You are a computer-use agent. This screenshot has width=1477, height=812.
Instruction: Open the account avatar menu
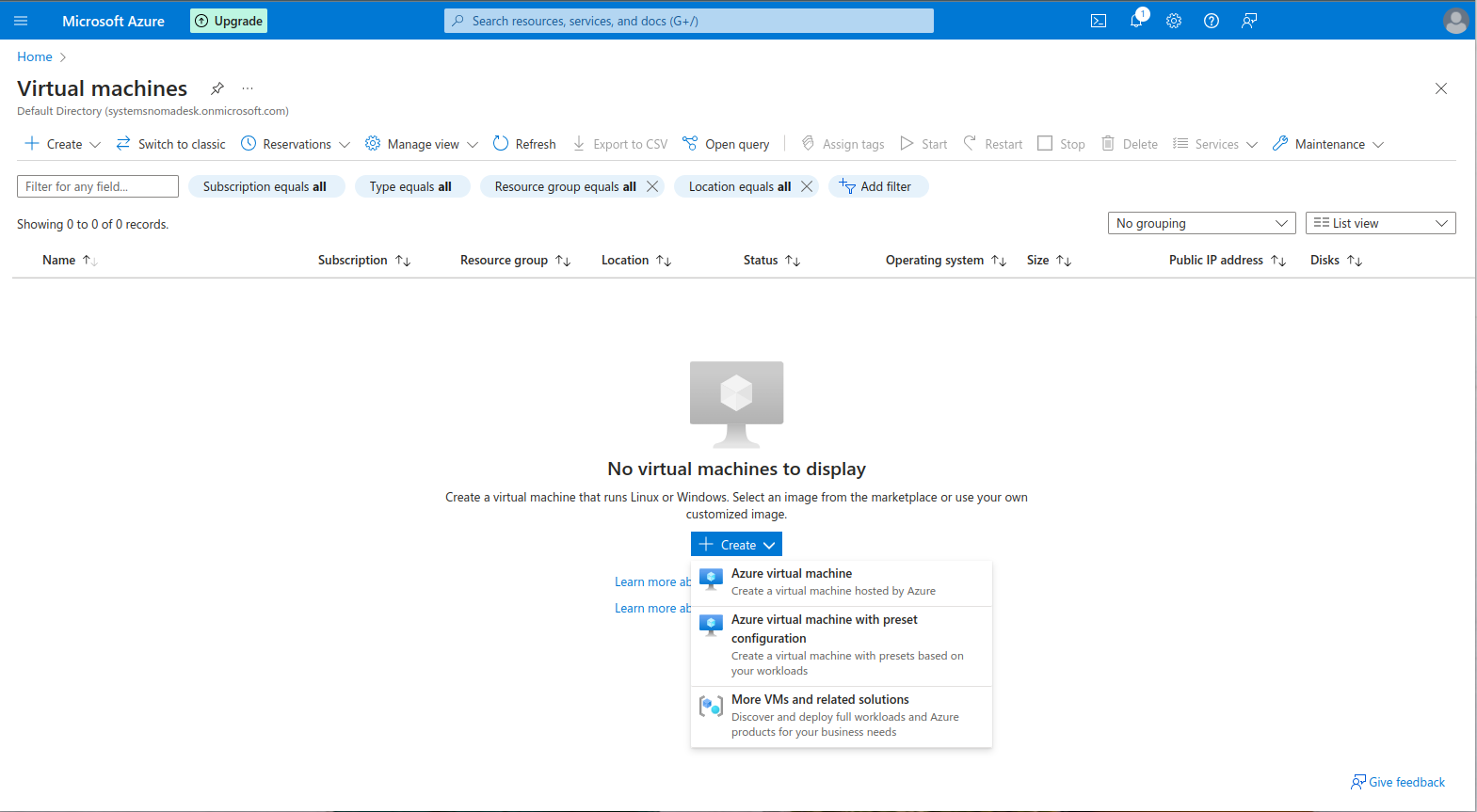[x=1455, y=21]
